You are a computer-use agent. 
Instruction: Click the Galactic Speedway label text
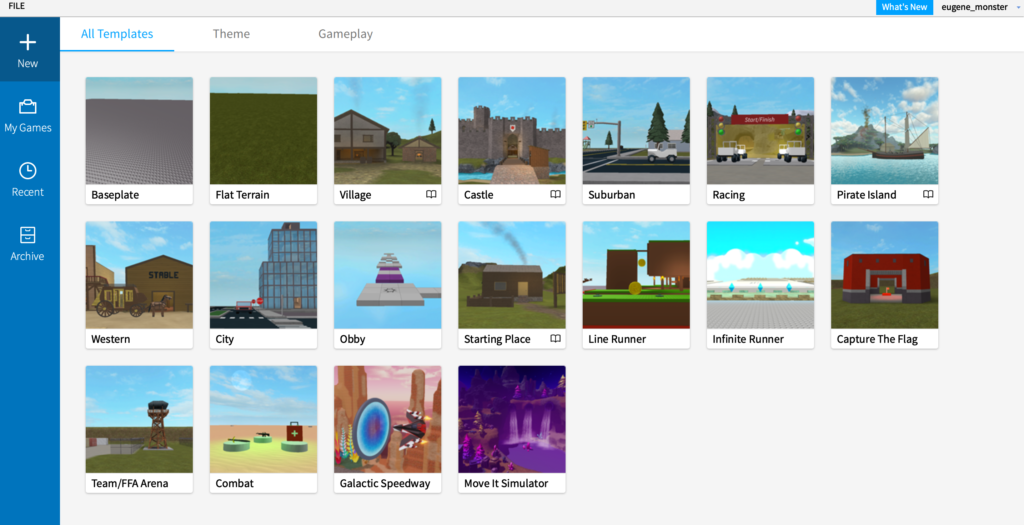(x=385, y=483)
